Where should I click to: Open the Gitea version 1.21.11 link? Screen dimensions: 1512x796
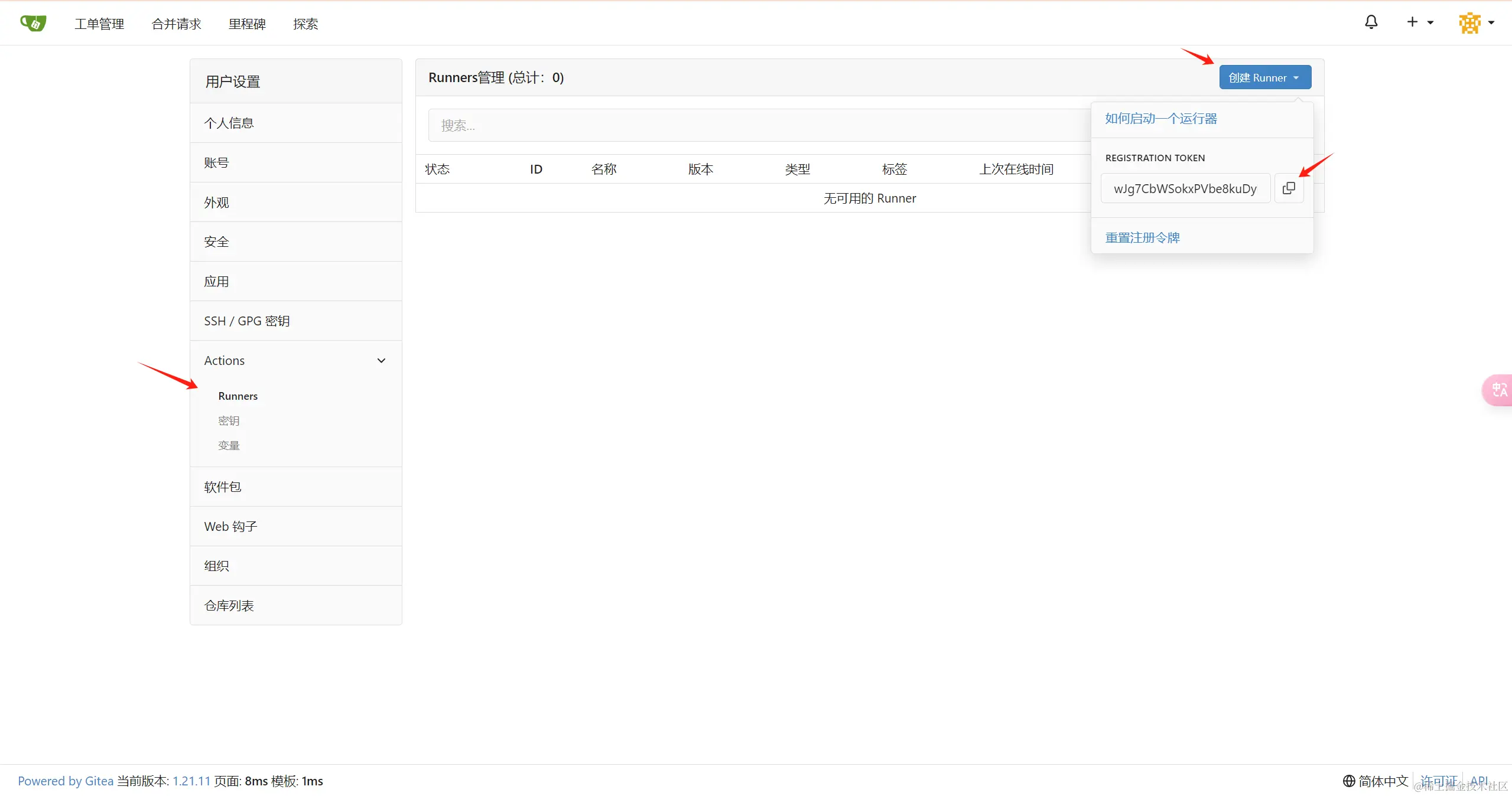(191, 781)
